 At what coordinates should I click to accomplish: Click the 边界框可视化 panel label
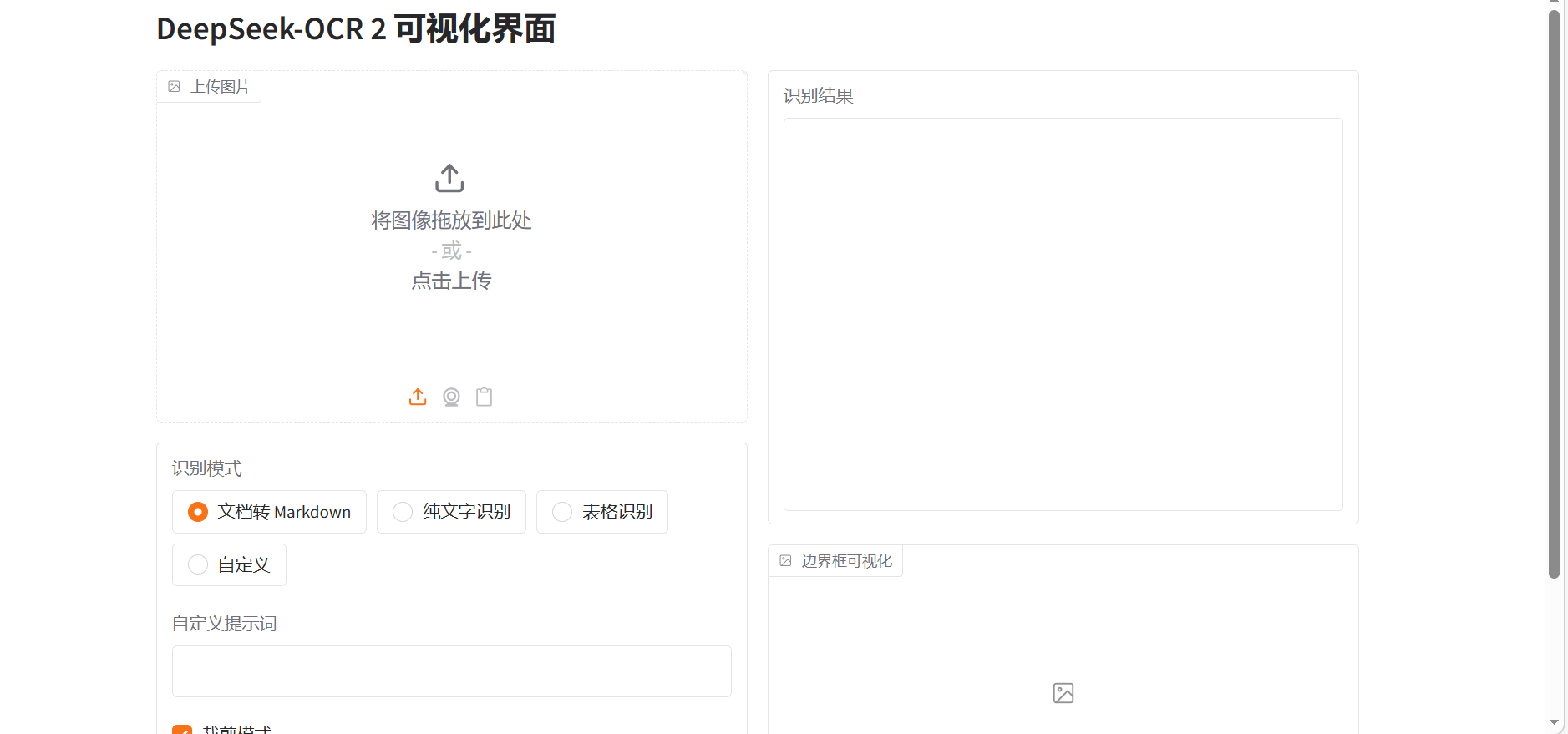[x=846, y=561]
